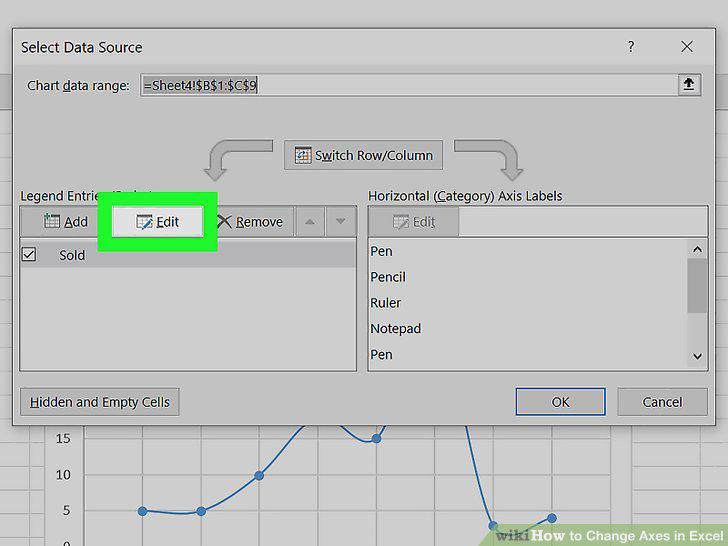
Task: Edit the Horizontal Category Axis Labels
Action: click(x=414, y=222)
